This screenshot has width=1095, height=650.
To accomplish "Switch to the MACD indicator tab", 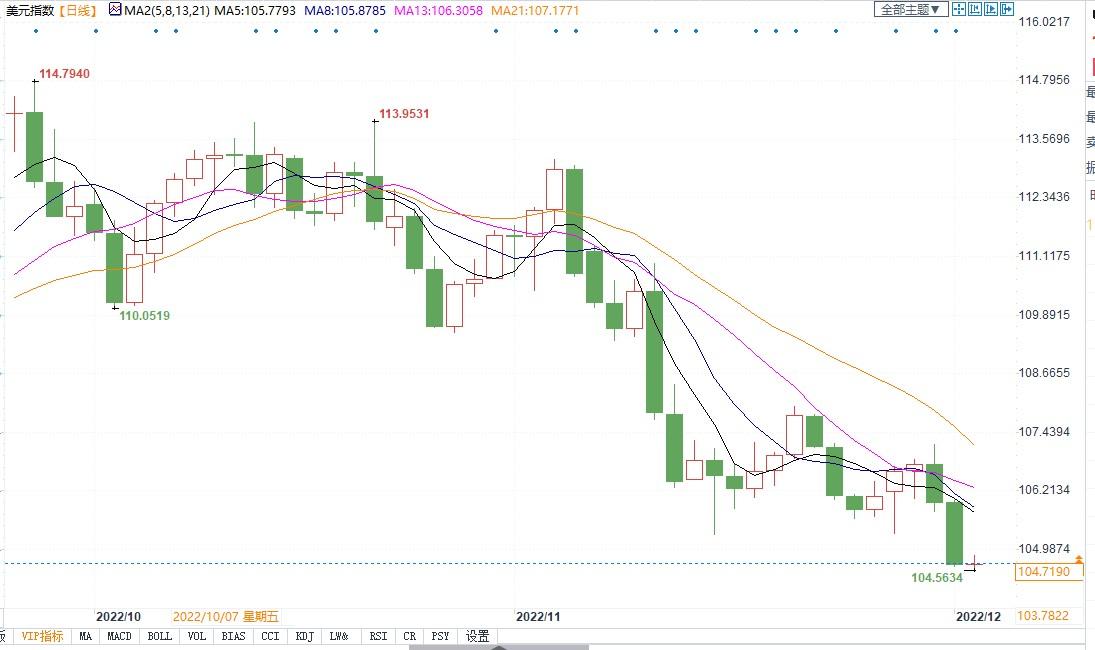I will click(x=119, y=636).
